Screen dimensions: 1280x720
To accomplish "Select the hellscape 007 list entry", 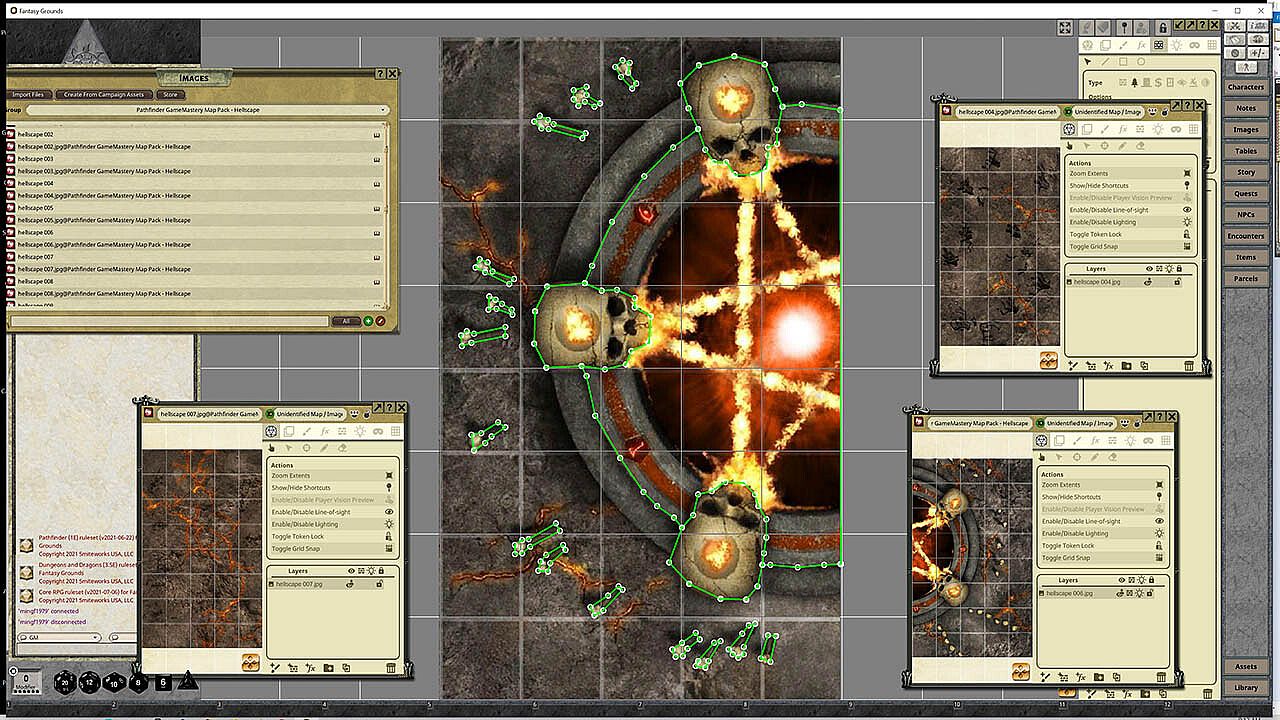I will 197,257.
